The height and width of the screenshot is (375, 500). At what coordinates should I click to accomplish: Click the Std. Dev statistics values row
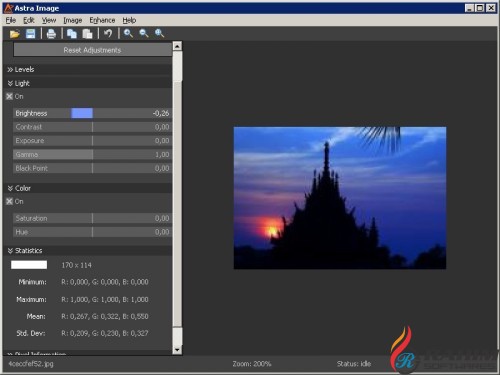click(105, 333)
